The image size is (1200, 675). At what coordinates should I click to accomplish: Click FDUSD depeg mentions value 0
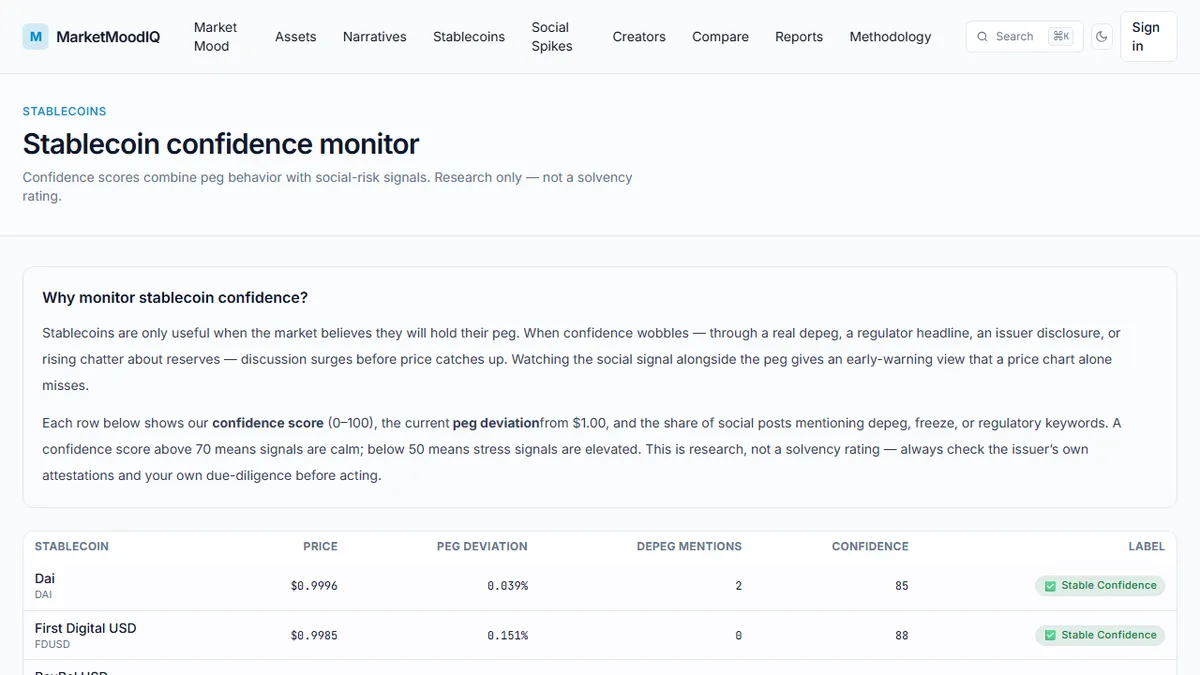[738, 635]
